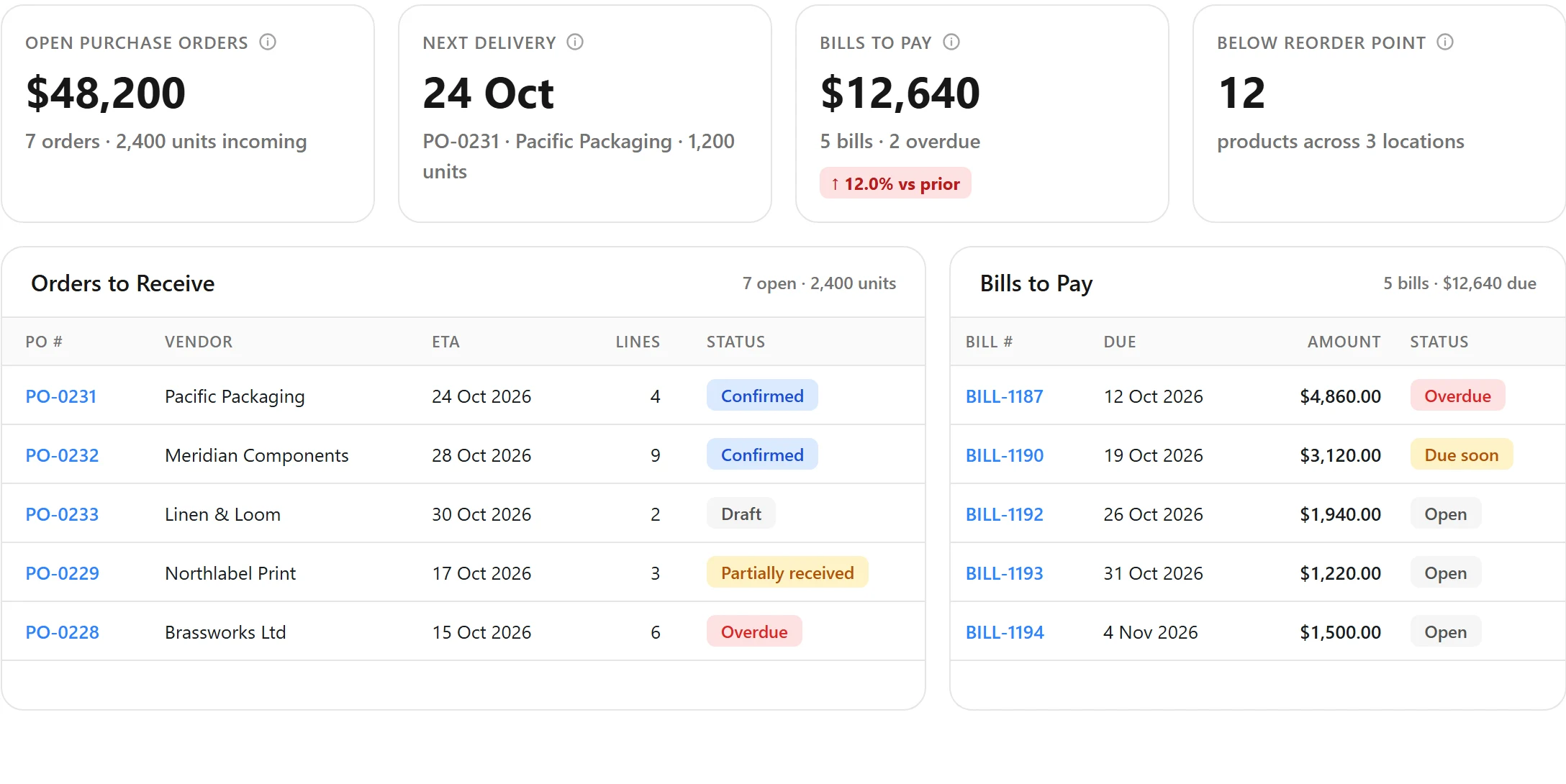Click vendor name Meridian Components
Screen dimensions: 1566x784
click(x=256, y=455)
